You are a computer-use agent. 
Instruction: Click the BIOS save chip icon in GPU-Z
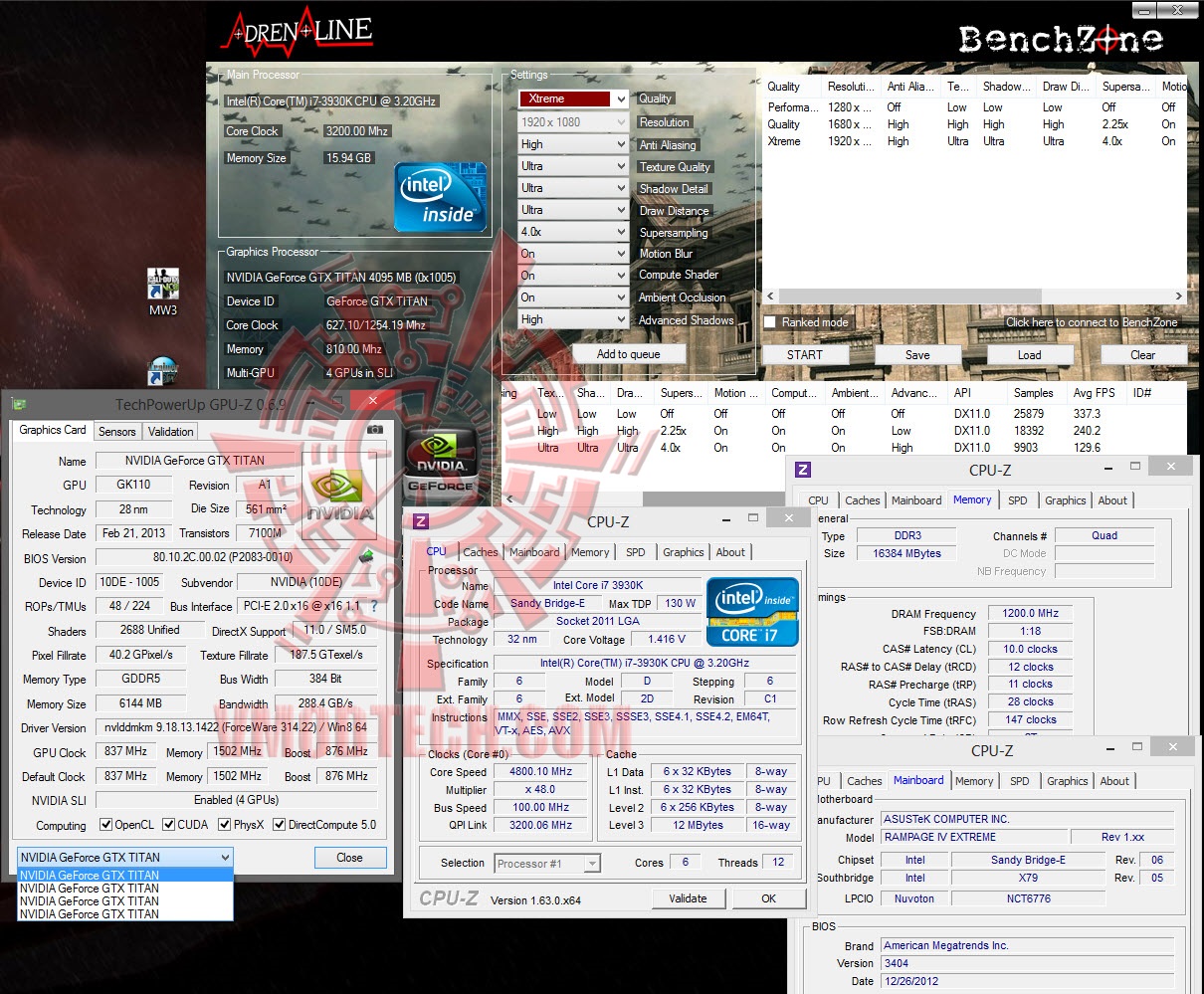pyautogui.click(x=366, y=556)
